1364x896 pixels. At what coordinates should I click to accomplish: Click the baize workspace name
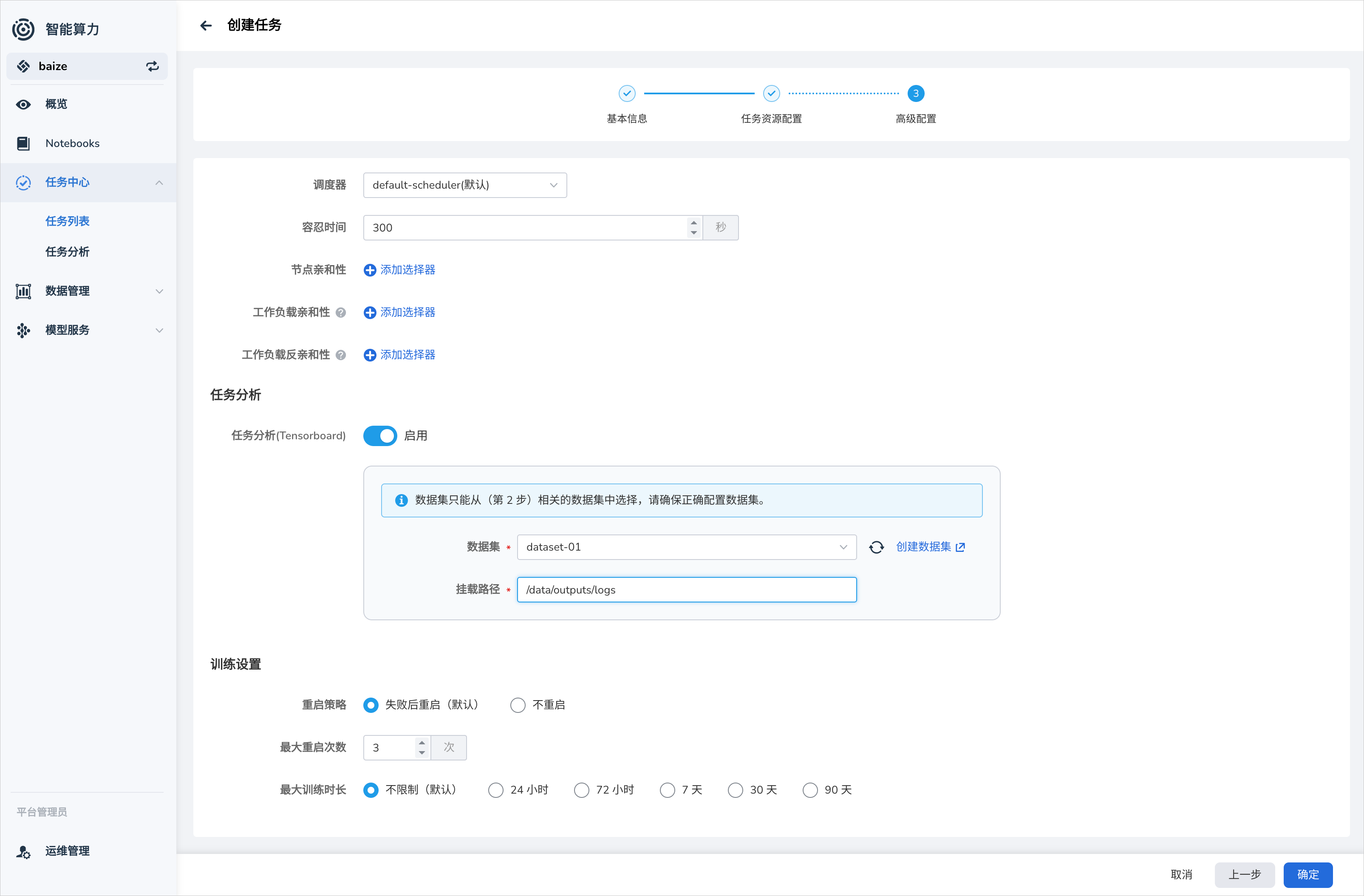pos(53,66)
